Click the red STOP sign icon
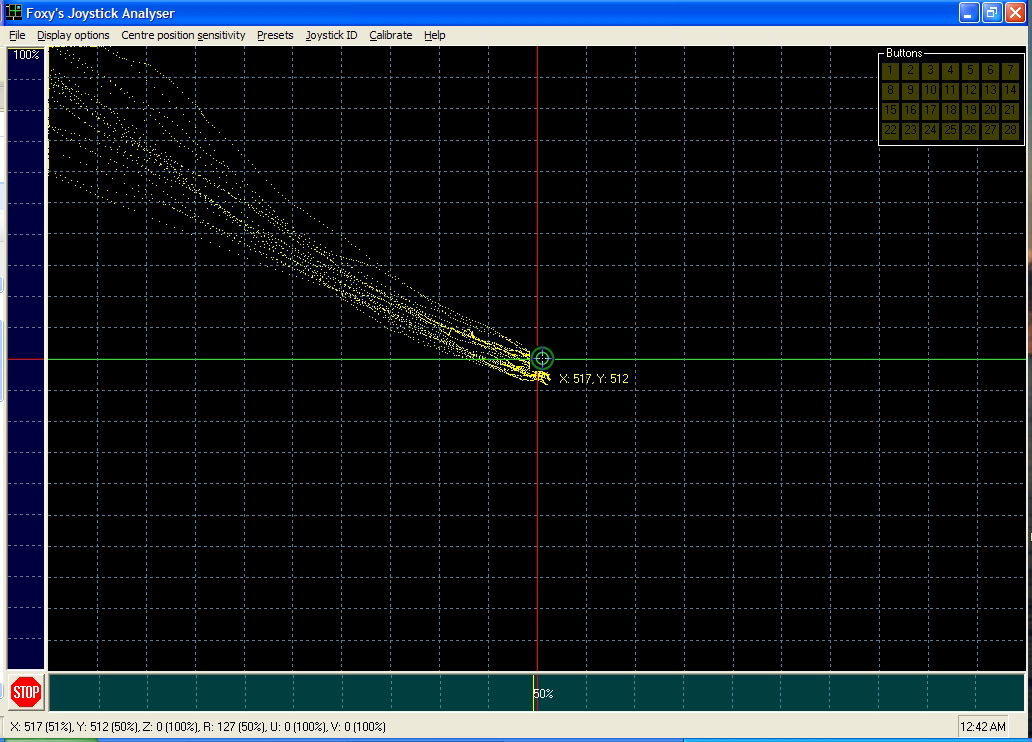 [x=26, y=692]
